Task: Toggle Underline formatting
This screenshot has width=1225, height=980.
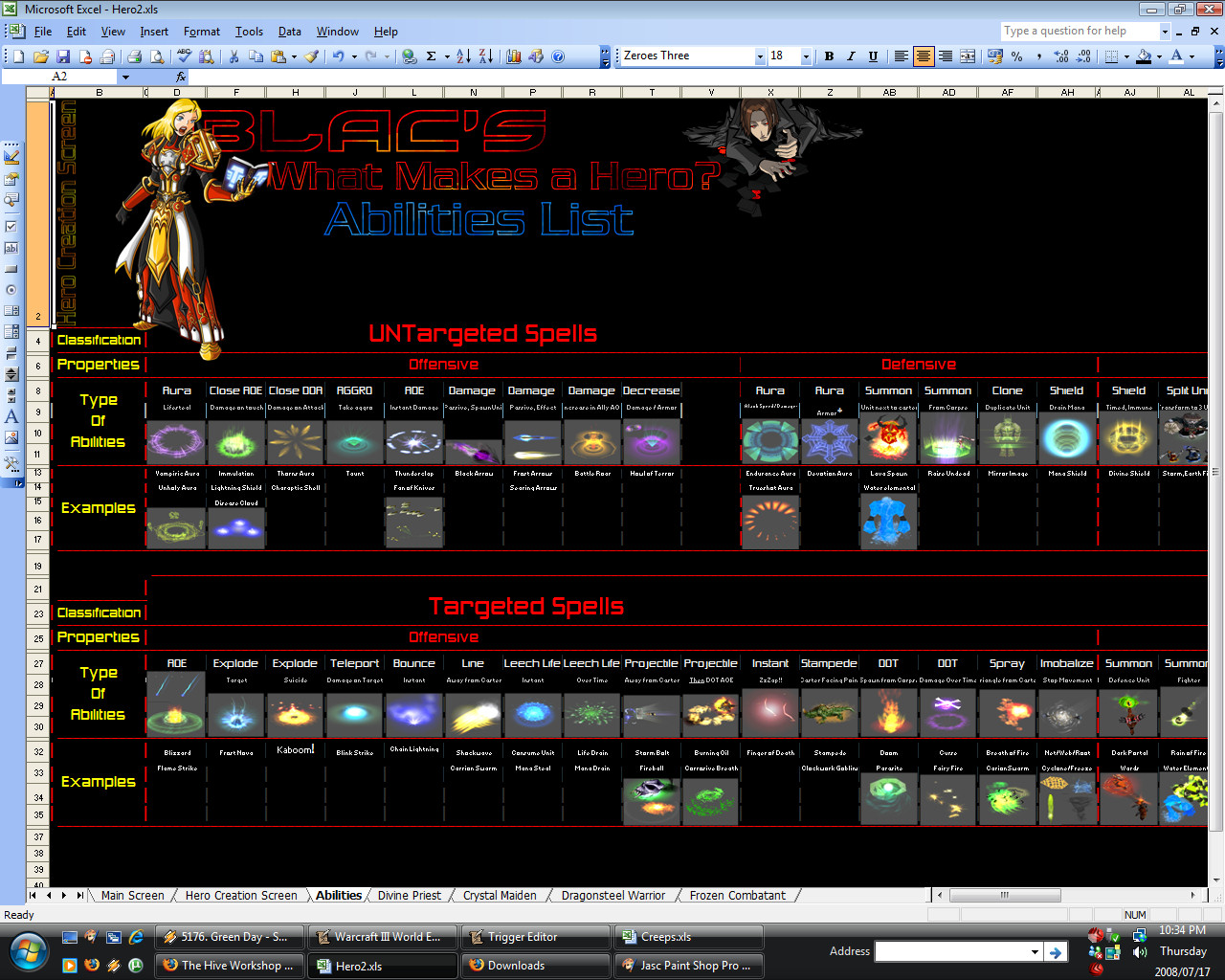Action: pyautogui.click(x=873, y=56)
